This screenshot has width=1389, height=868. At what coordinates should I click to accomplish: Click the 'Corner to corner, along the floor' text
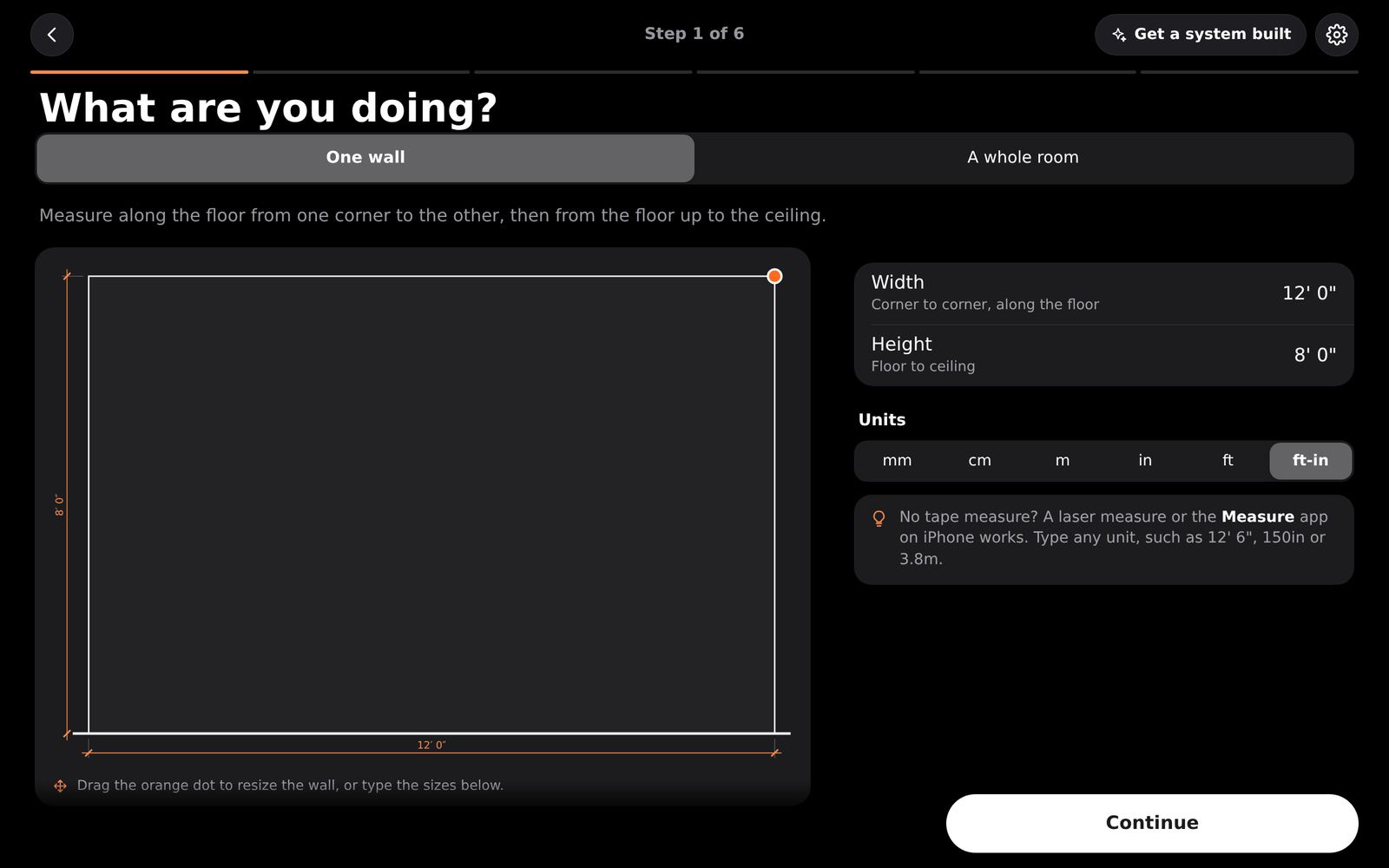985,305
